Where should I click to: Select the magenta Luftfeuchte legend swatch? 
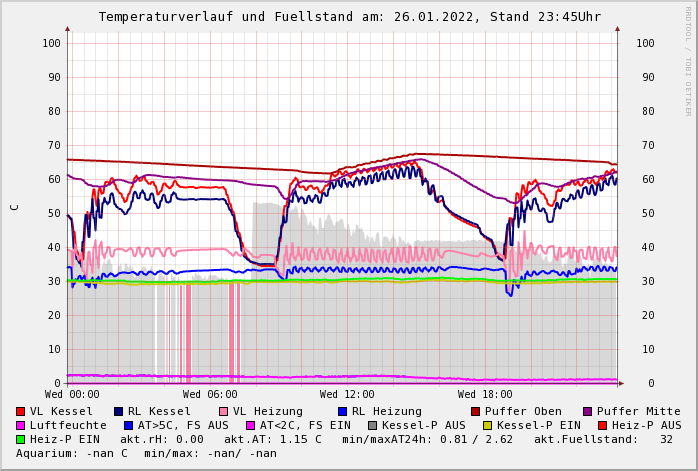tap(21, 425)
